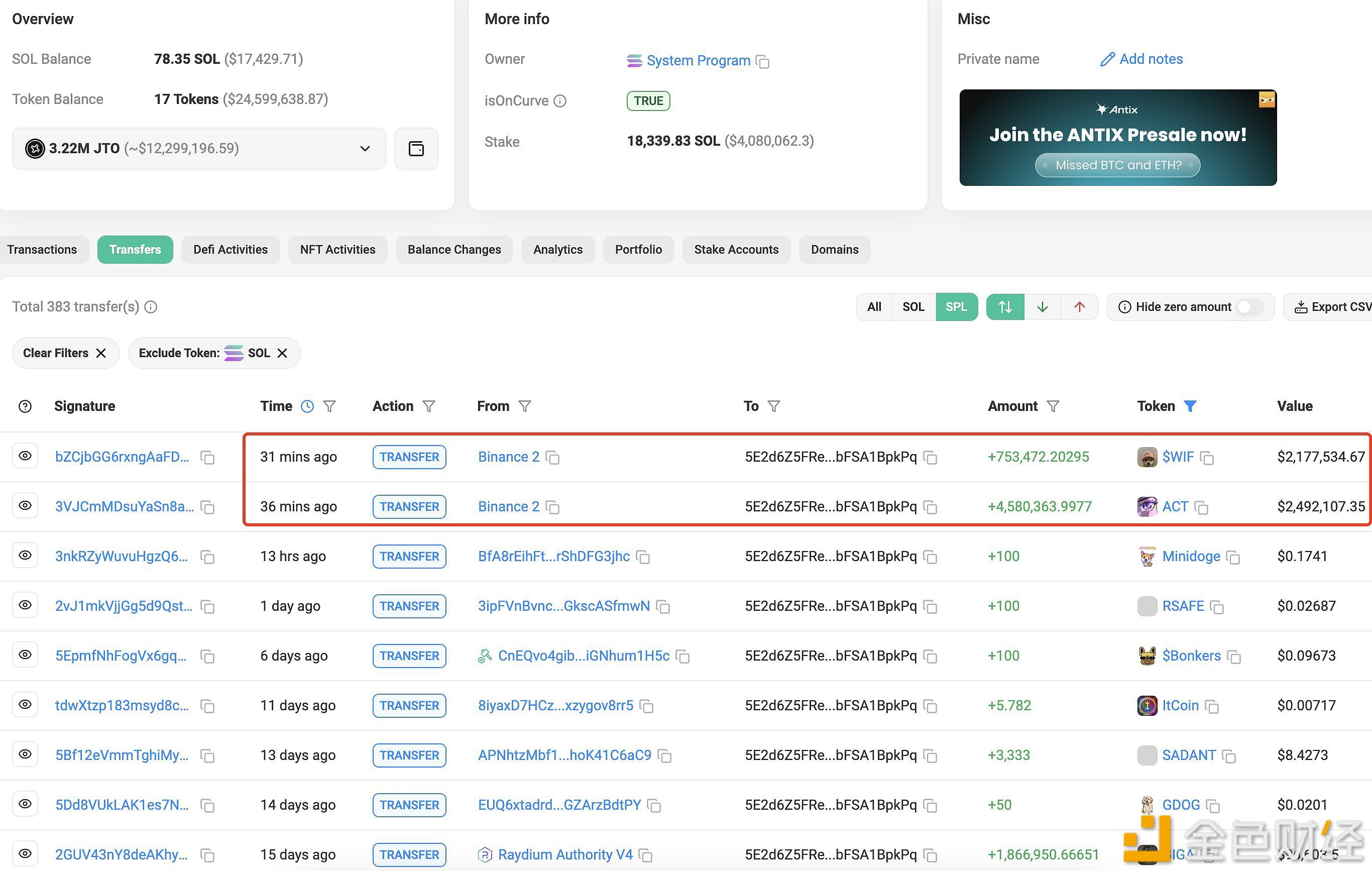Switch to the Defi Activities tab
This screenshot has width=1372, height=871.
[x=230, y=250]
